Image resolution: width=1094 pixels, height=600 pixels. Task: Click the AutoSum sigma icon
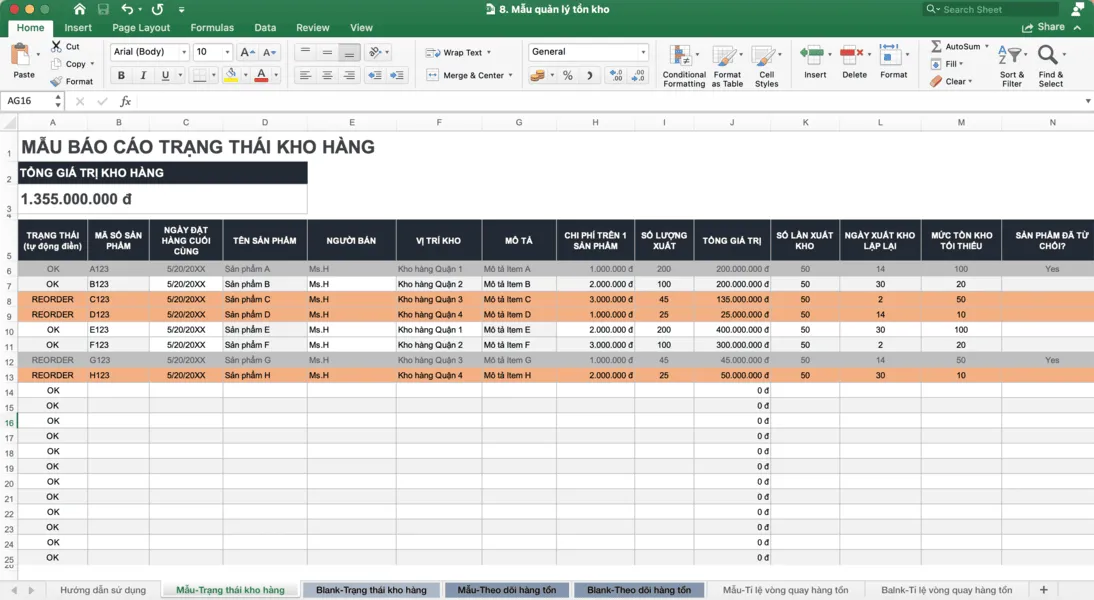(x=936, y=46)
